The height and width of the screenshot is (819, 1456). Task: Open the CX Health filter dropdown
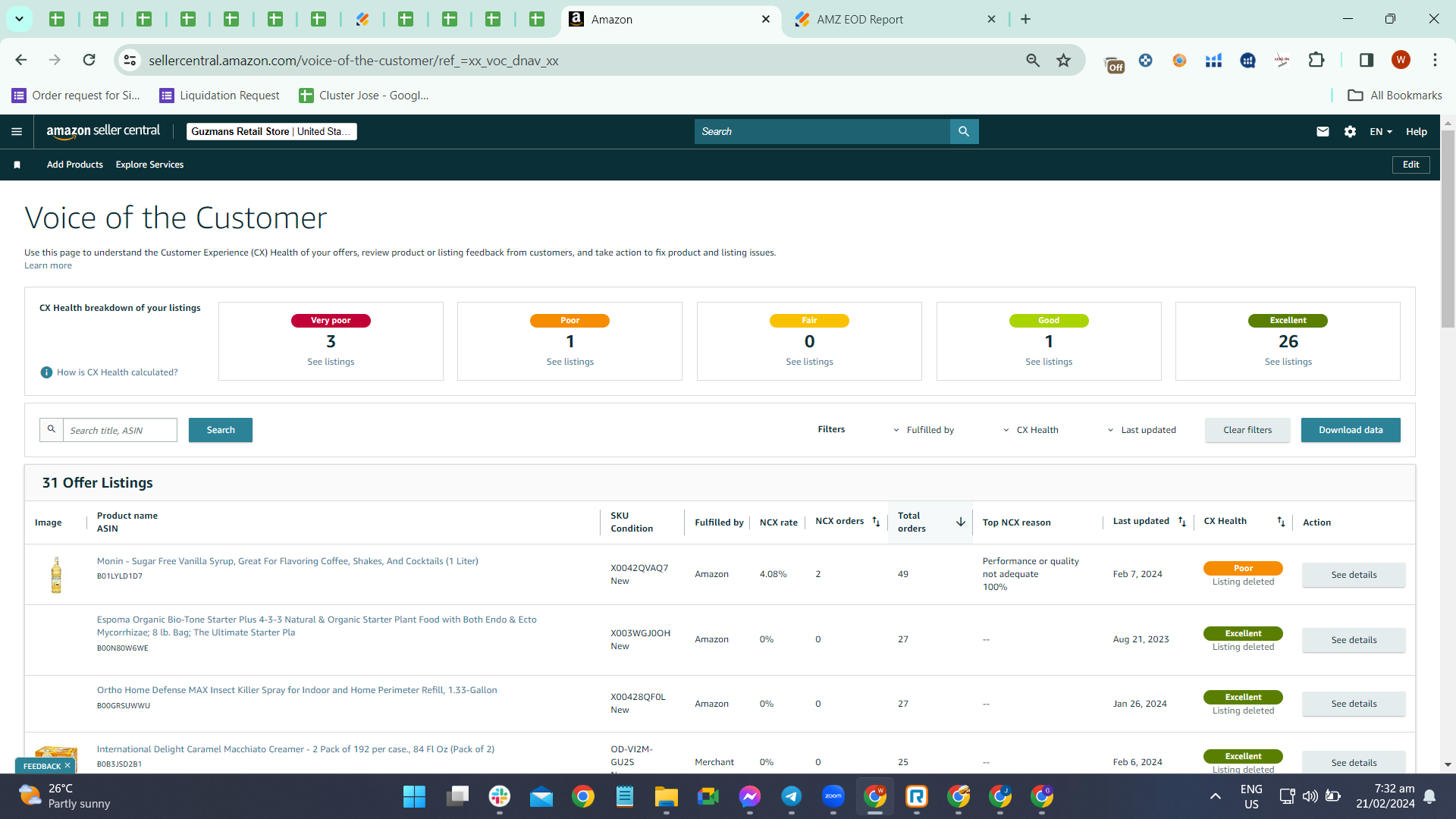[x=1031, y=430]
